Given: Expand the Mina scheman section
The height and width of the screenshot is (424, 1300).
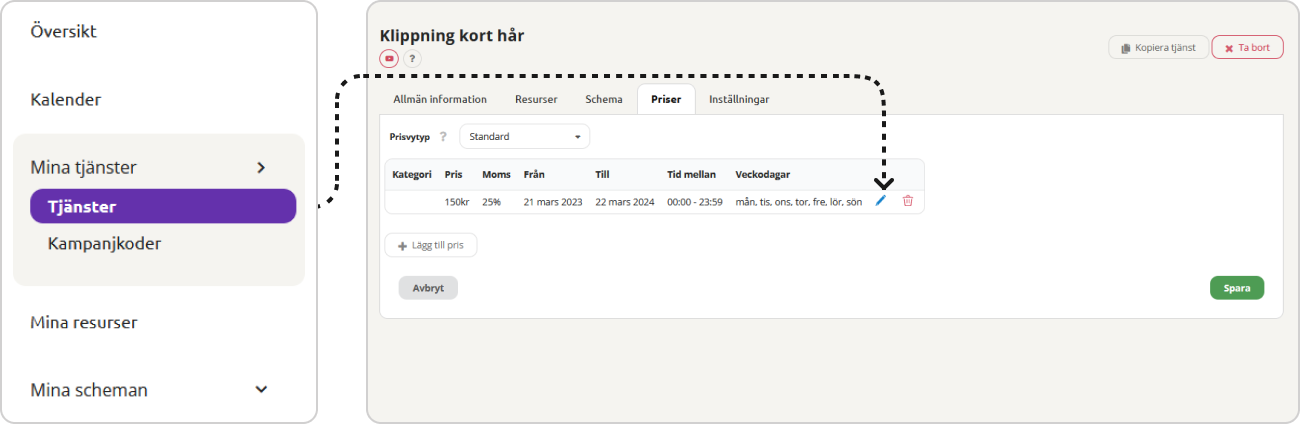Looking at the screenshot, I should tap(261, 390).
